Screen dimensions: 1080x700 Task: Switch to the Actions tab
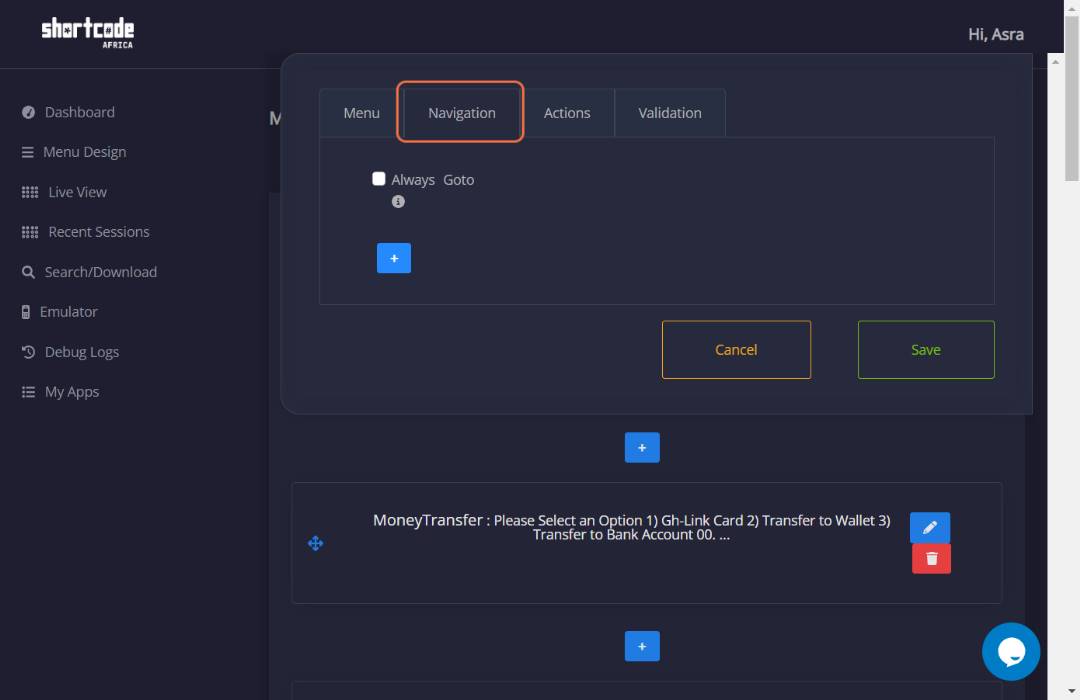567,113
